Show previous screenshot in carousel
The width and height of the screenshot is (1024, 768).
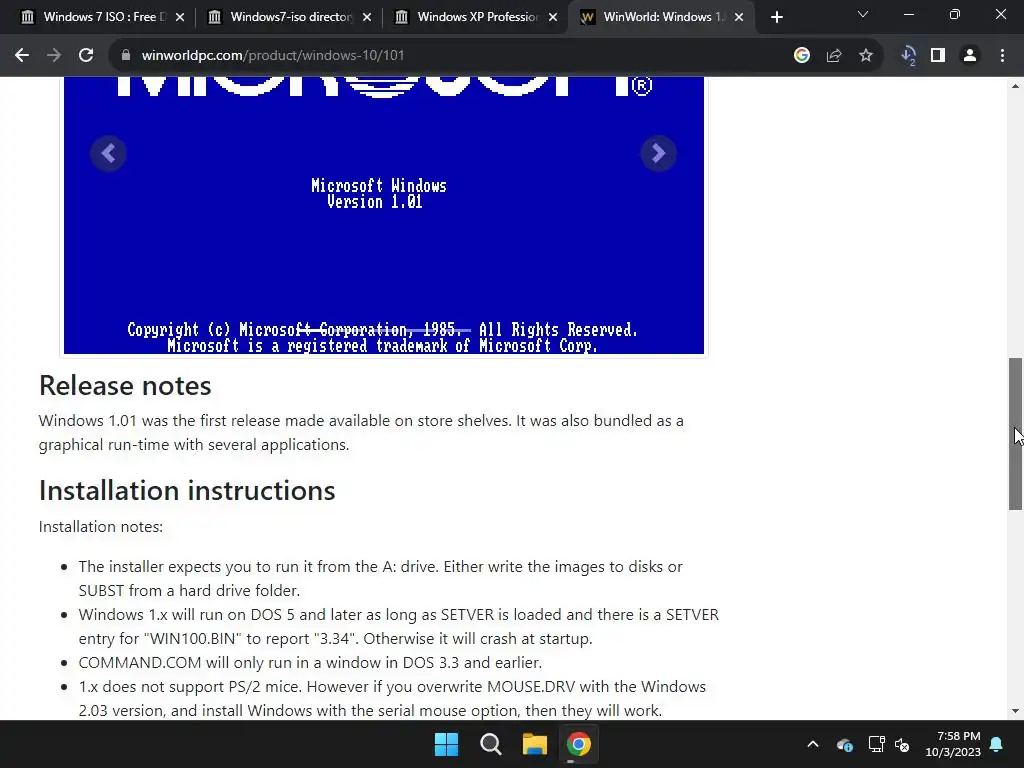[x=108, y=153]
